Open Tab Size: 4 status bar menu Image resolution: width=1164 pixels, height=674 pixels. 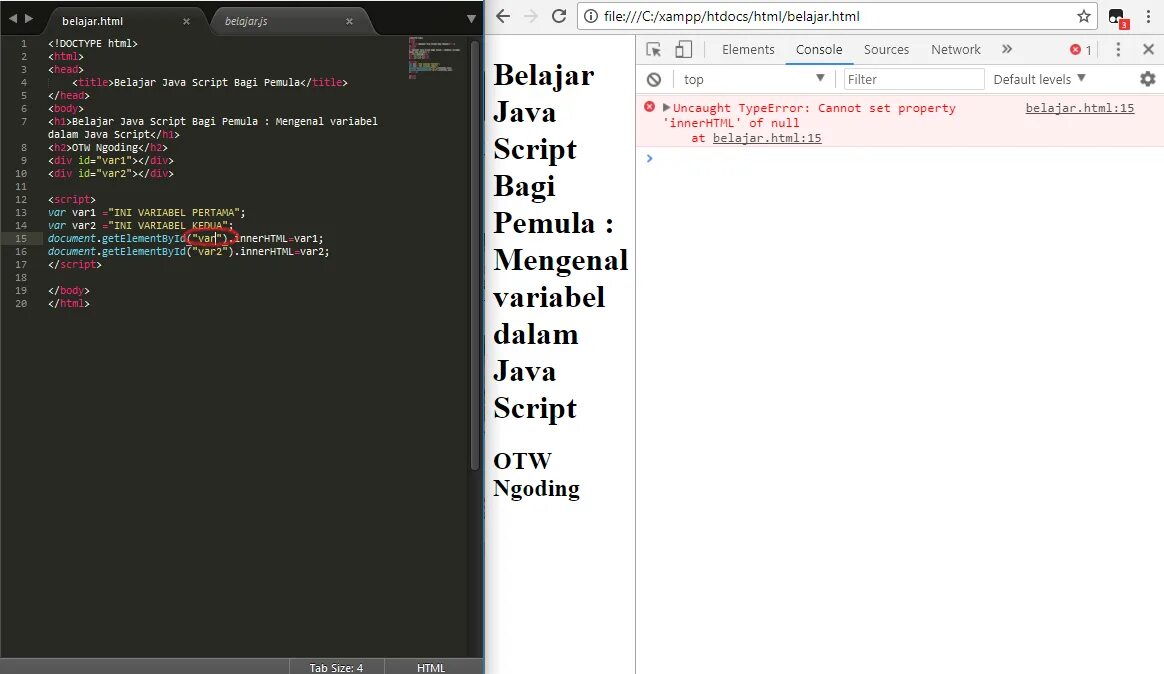(x=336, y=667)
